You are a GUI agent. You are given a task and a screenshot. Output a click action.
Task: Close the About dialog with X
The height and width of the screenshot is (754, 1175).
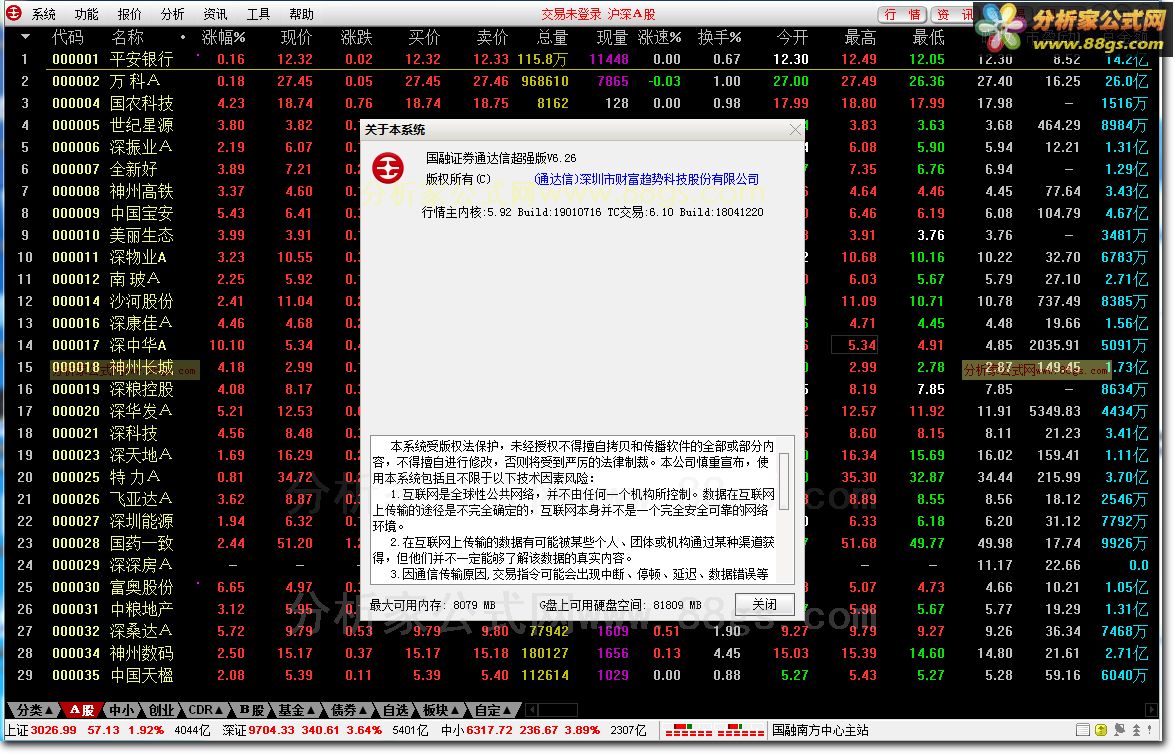pyautogui.click(x=795, y=130)
